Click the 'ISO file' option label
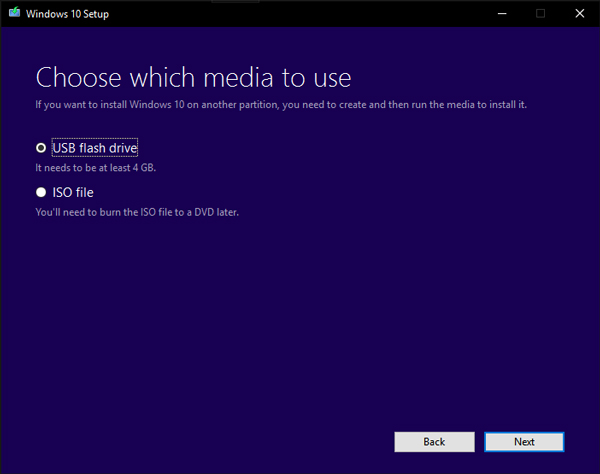This screenshot has height=474, width=600. pos(73,192)
